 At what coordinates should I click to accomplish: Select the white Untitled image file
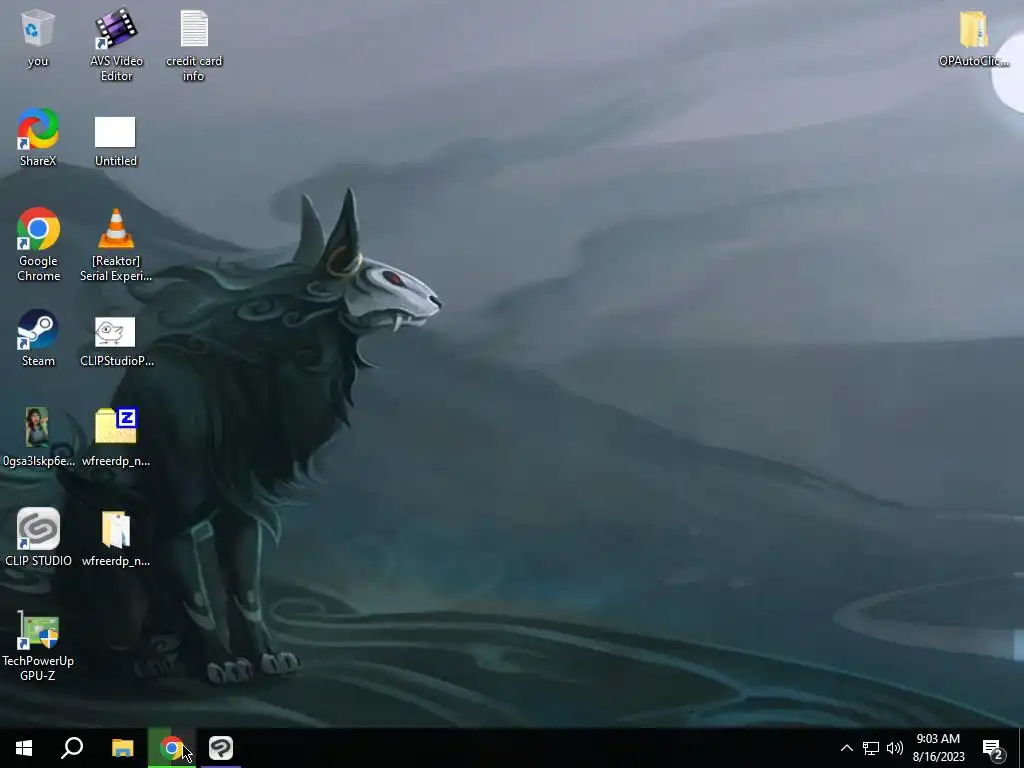116,140
